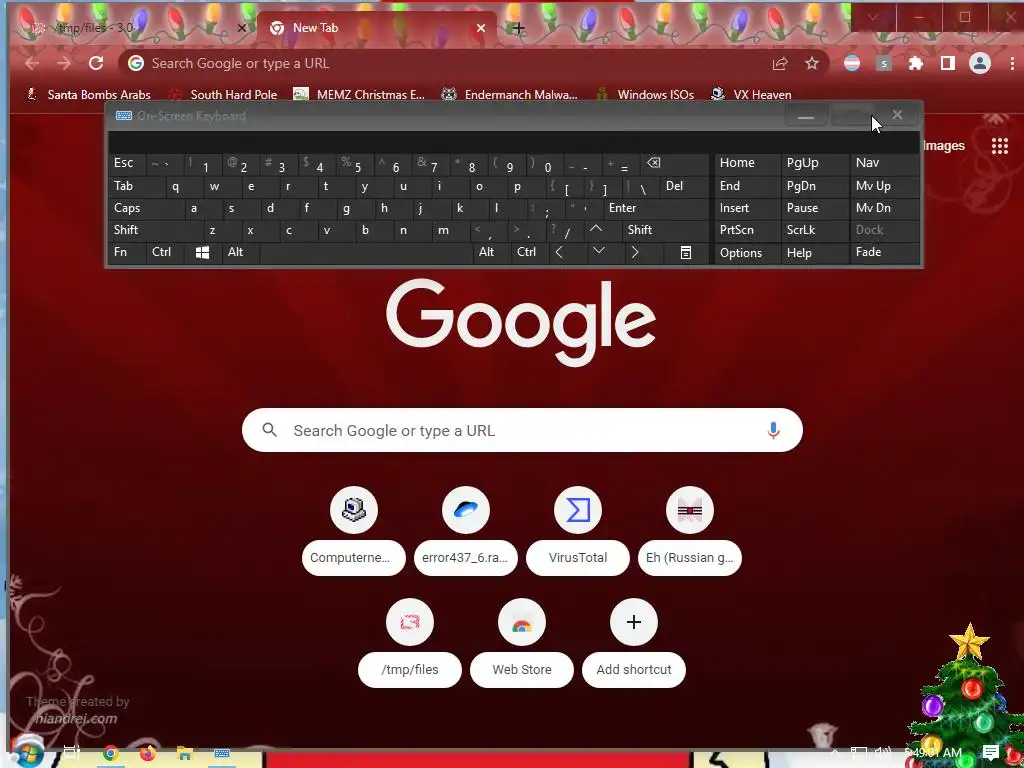Toggle the left Ctrl key on the On-Screen Keyboard

165,252
